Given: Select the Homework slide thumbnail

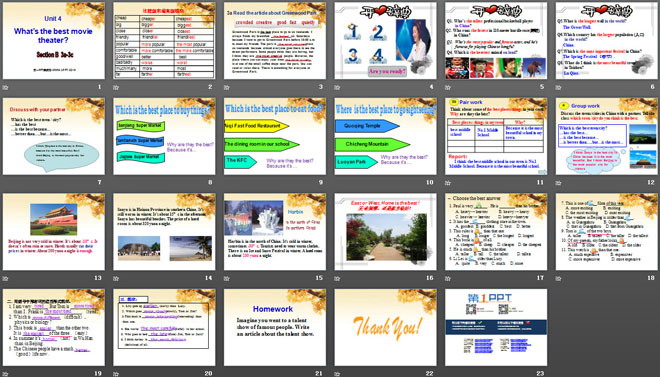Looking at the screenshot, I should coord(275,327).
